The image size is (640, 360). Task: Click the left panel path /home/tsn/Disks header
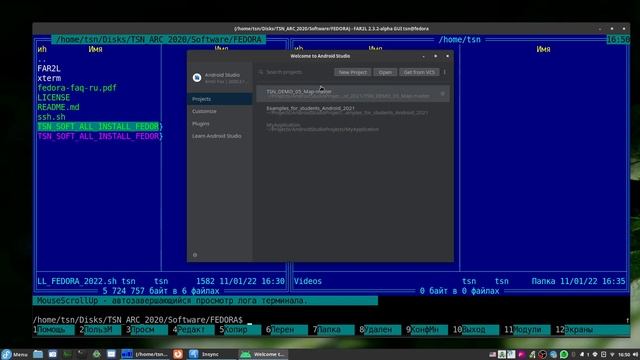pos(159,40)
